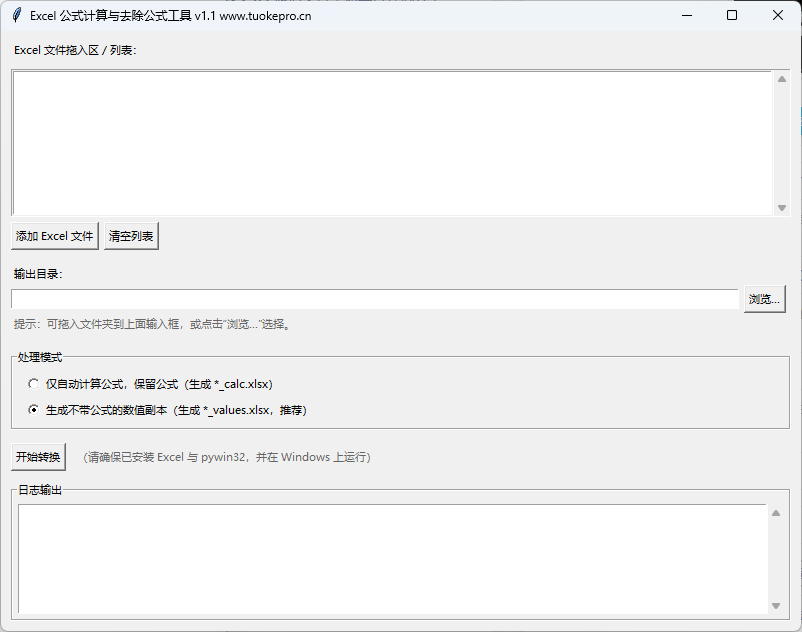Minimize the Excel formula tool window
This screenshot has width=802, height=632.
687,15
